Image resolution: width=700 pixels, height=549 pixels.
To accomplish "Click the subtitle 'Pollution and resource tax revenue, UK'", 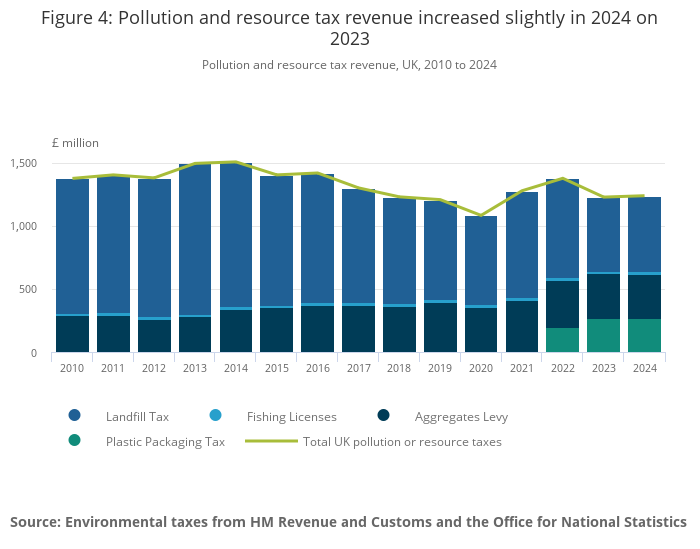I will (x=349, y=65).
